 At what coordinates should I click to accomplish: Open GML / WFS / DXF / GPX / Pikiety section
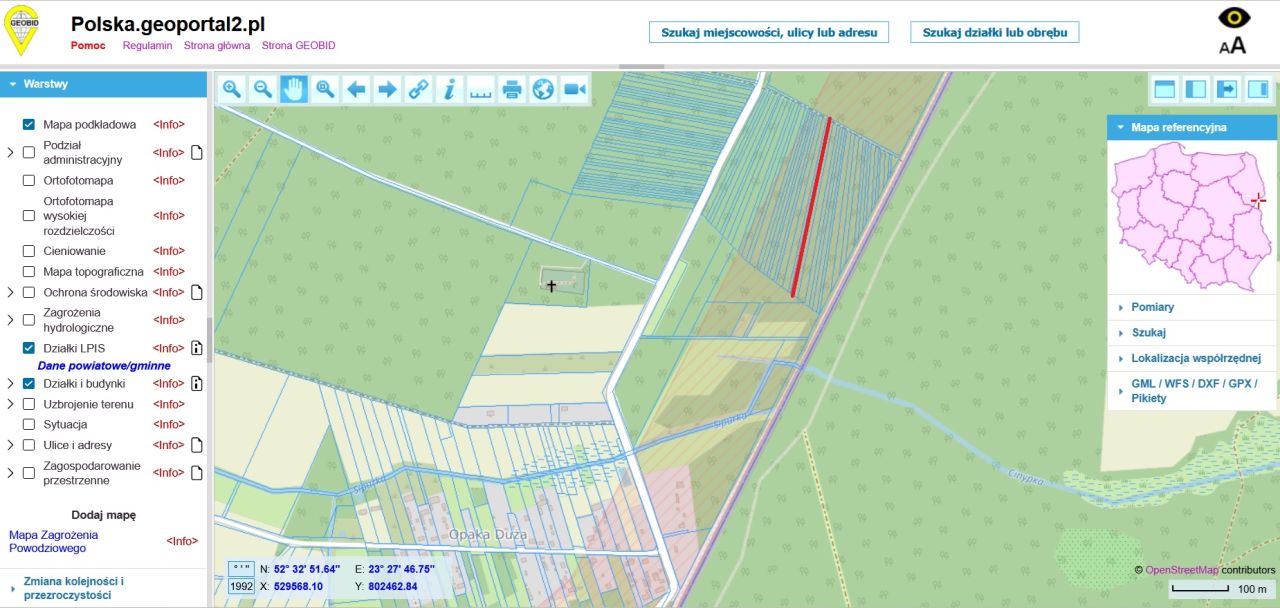click(1191, 391)
